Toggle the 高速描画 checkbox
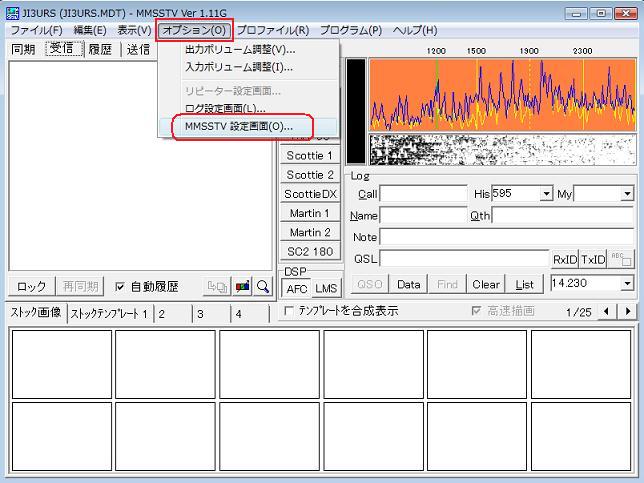Viewport: 644px width, 483px height. pyautogui.click(x=476, y=311)
